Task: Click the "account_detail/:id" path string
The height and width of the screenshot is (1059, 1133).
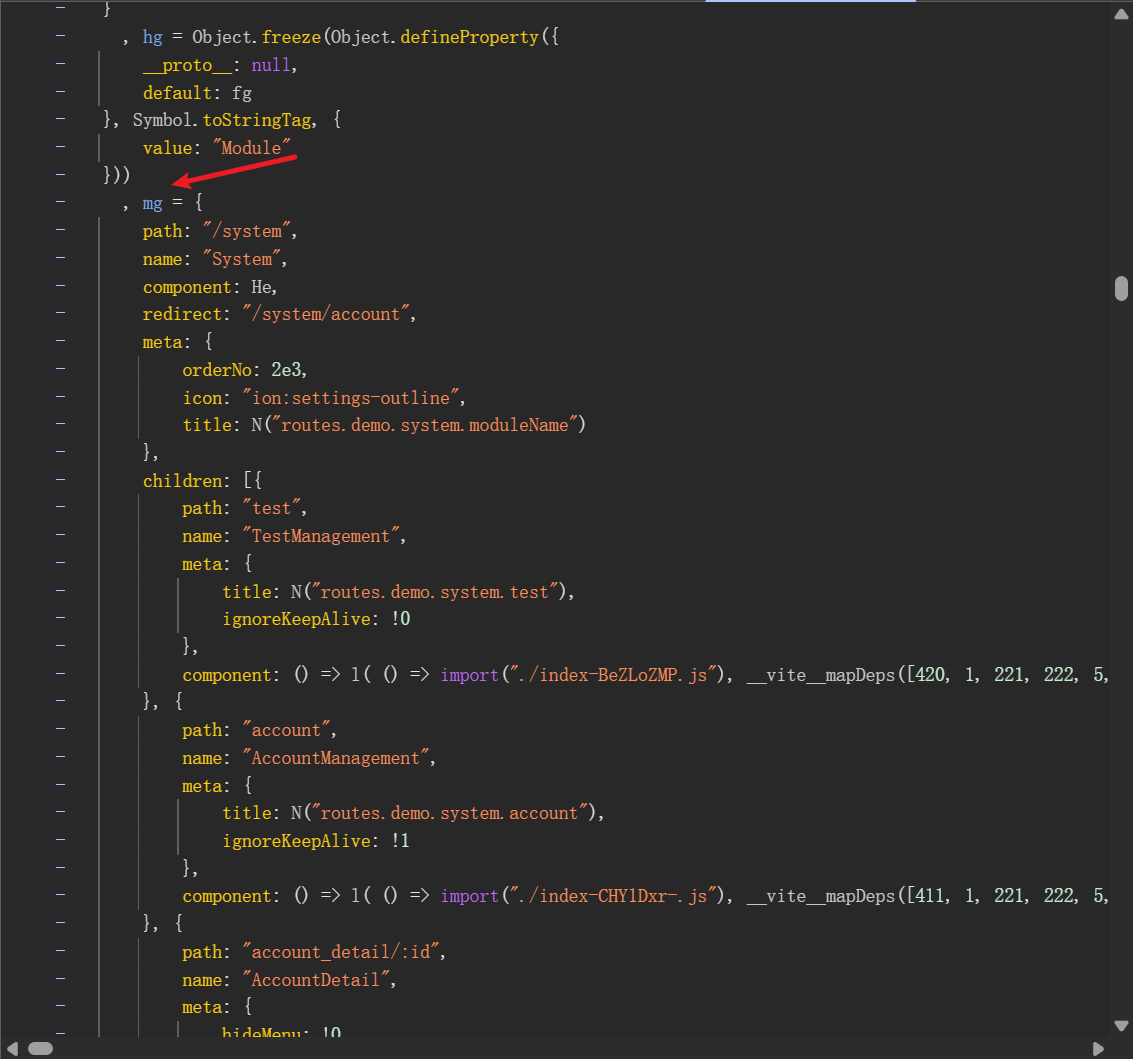Action: click(342, 952)
